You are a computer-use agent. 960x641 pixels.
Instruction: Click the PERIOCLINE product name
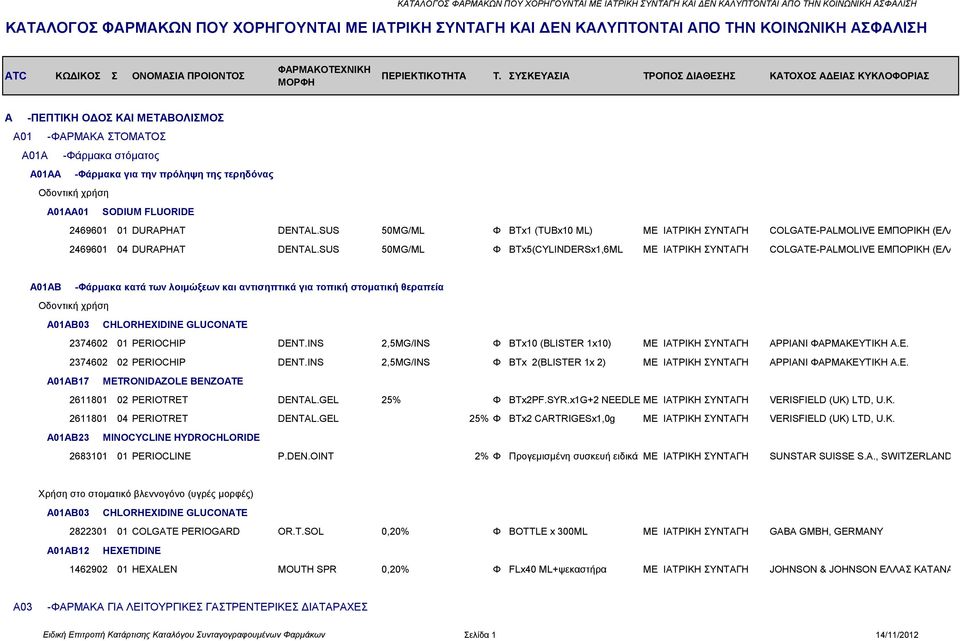161,457
